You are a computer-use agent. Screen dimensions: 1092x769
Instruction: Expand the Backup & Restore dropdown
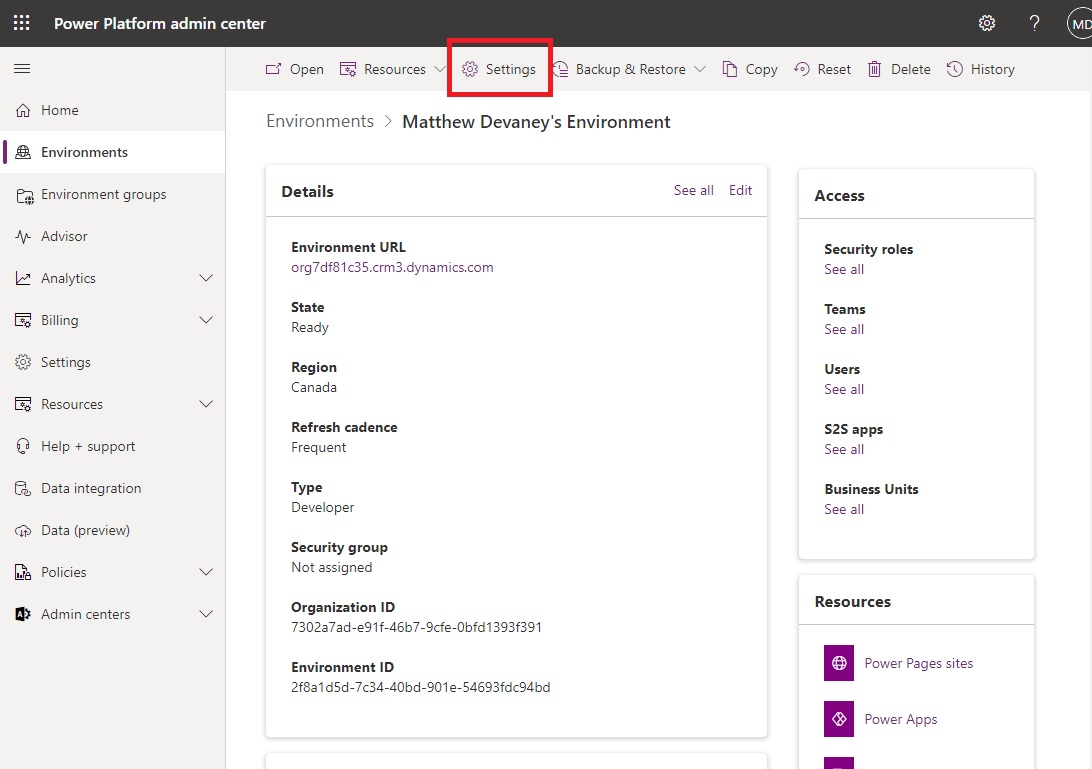tap(700, 69)
